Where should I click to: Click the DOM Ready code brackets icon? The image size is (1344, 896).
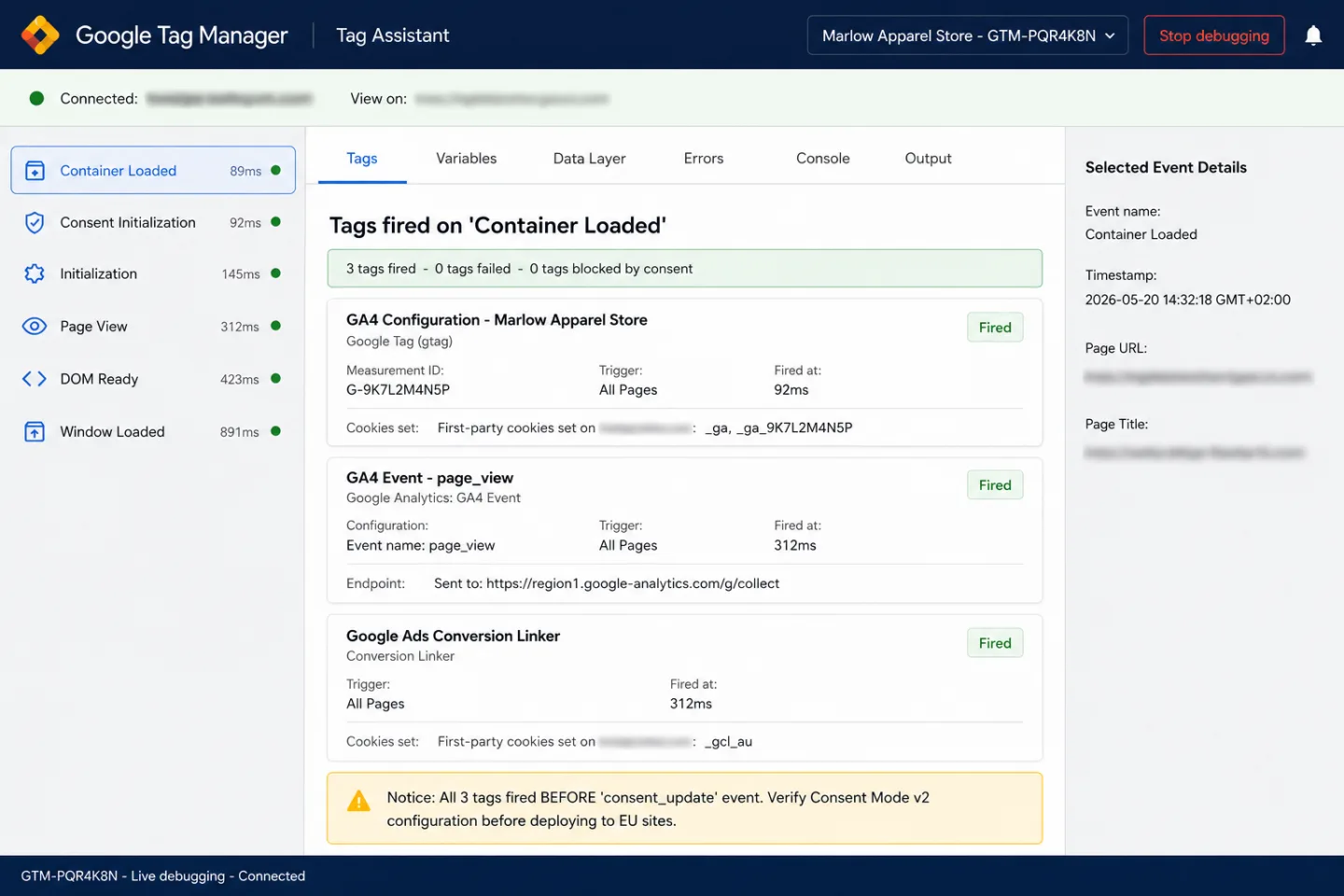[x=35, y=379]
